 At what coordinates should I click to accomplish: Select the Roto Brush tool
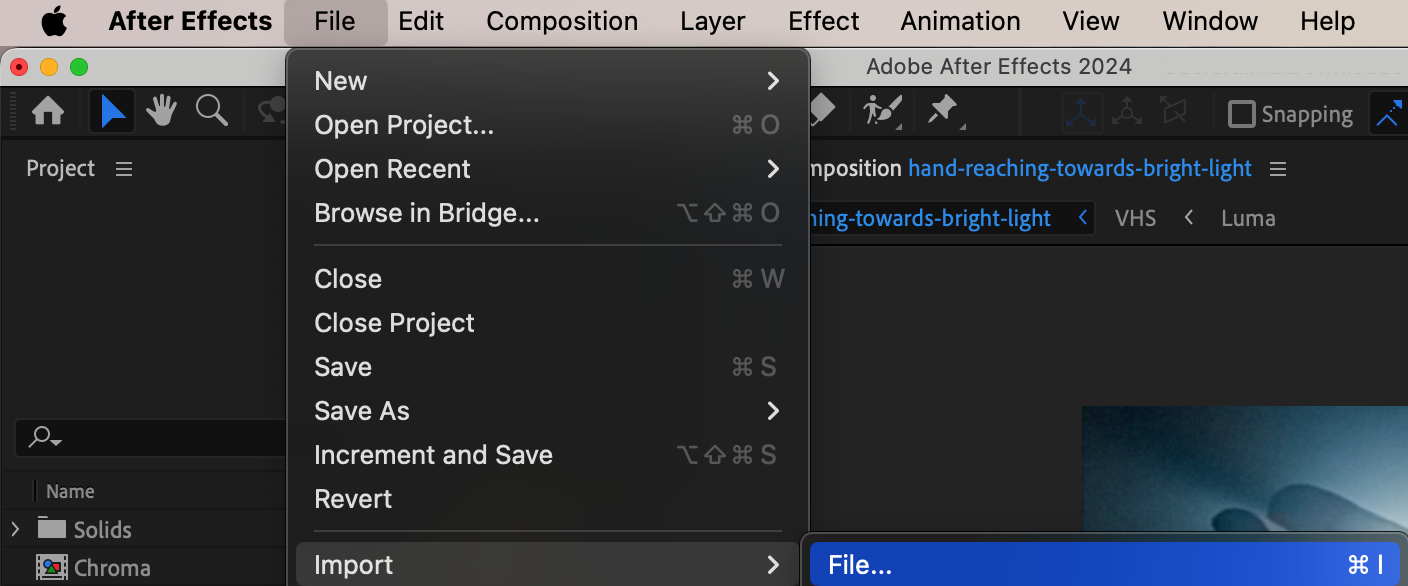click(x=883, y=110)
